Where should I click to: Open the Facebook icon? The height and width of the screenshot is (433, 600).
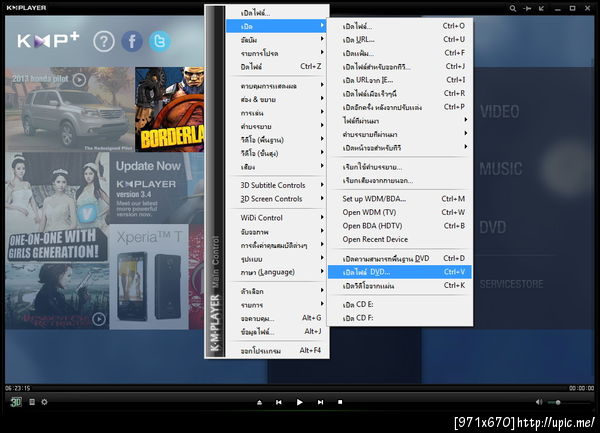132,41
